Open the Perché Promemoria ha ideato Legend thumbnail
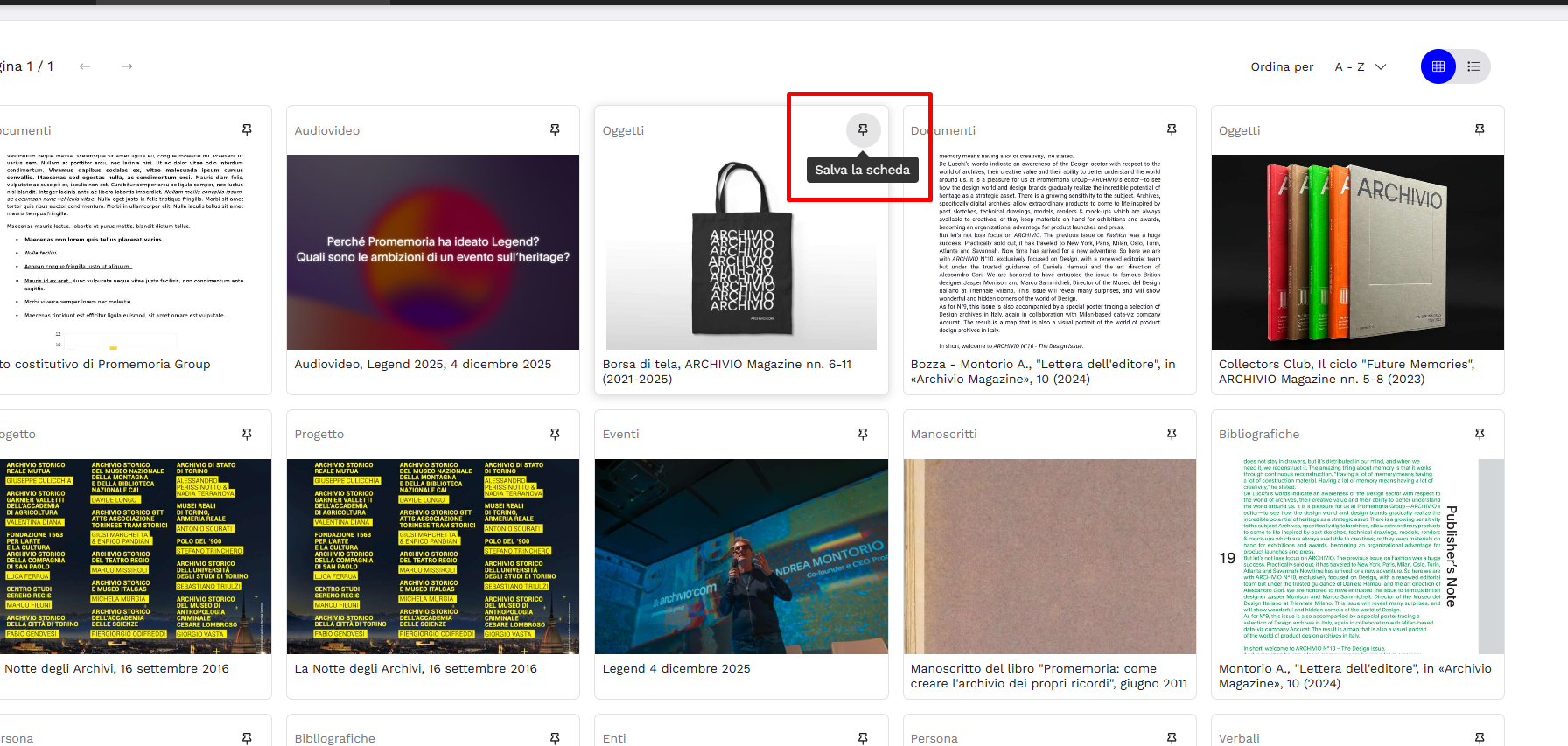 433,252
